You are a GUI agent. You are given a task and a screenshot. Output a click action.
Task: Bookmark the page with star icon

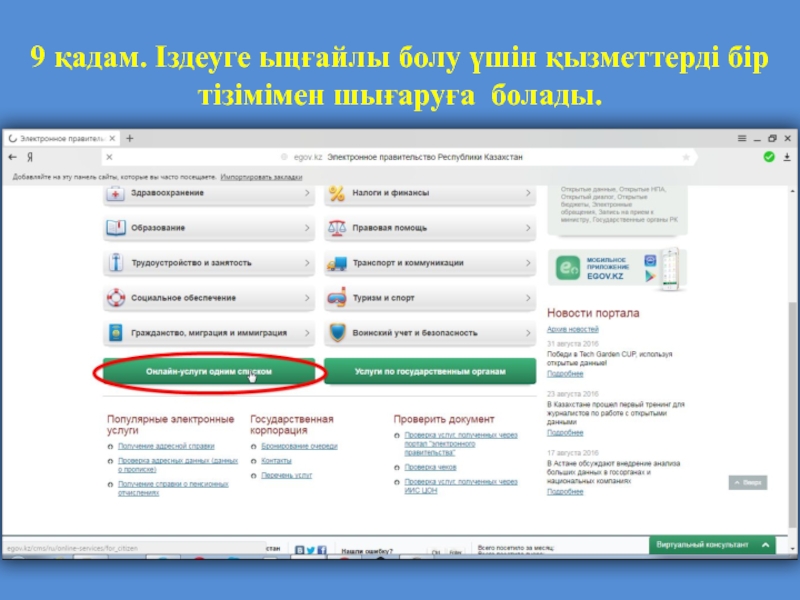[x=686, y=157]
